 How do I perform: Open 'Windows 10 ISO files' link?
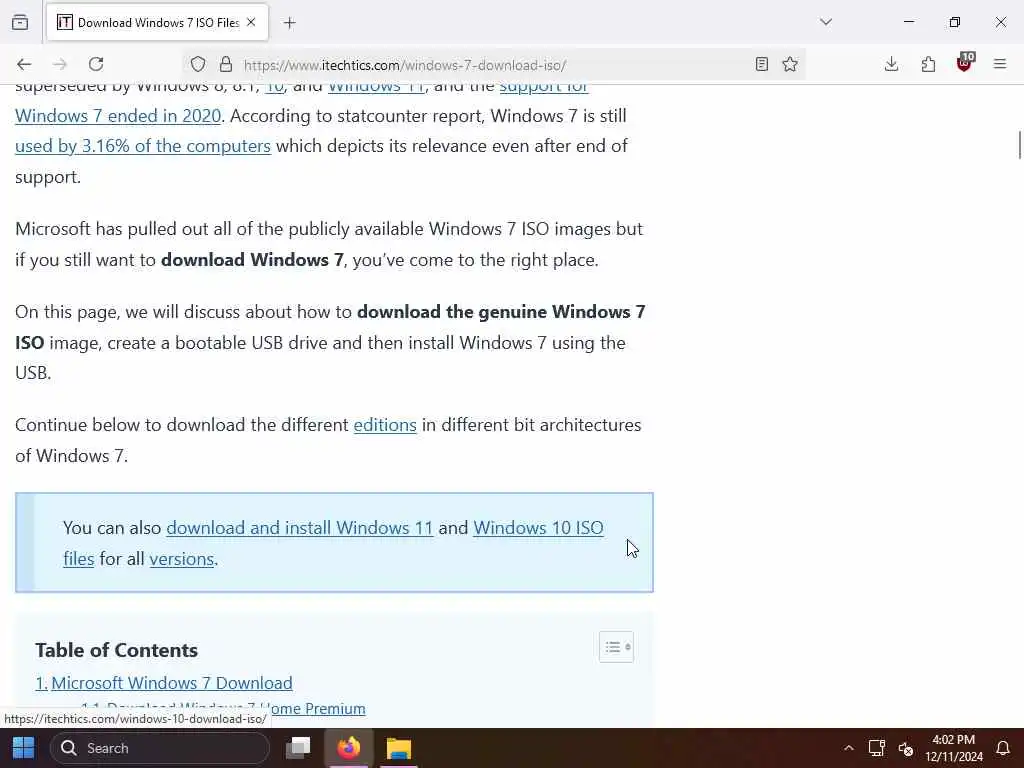click(538, 528)
